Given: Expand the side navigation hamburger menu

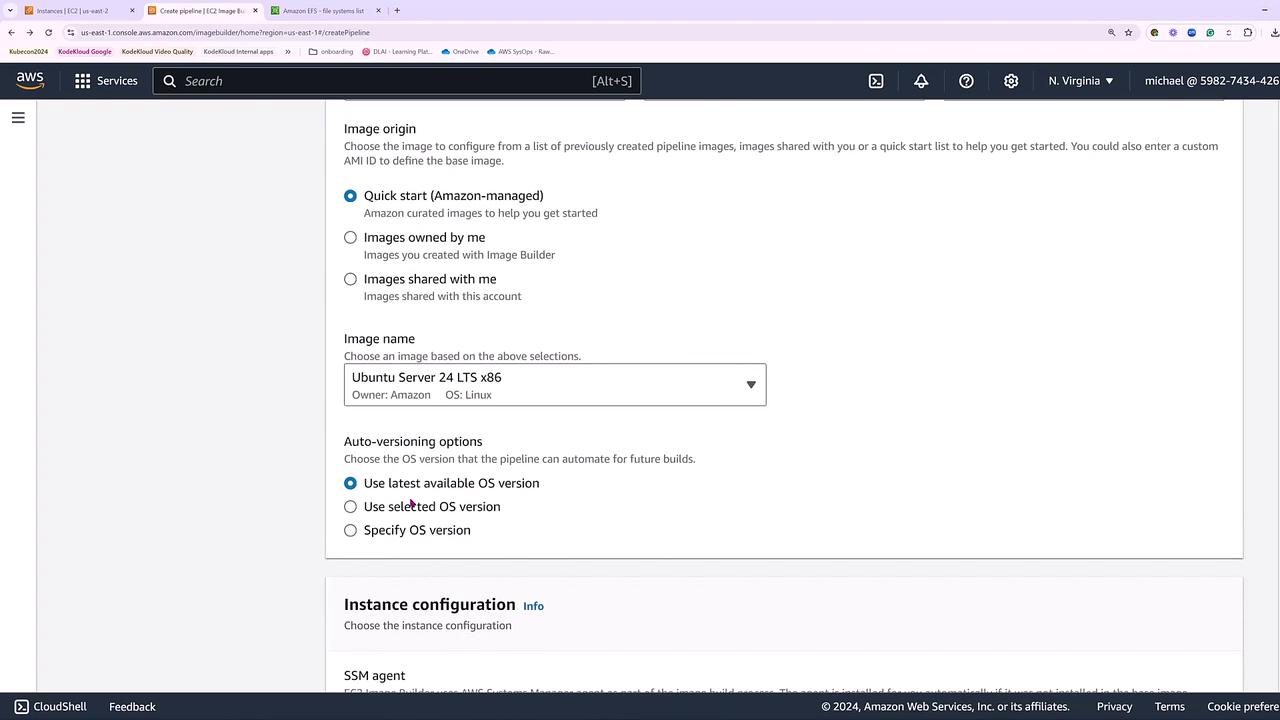Looking at the screenshot, I should 18,118.
